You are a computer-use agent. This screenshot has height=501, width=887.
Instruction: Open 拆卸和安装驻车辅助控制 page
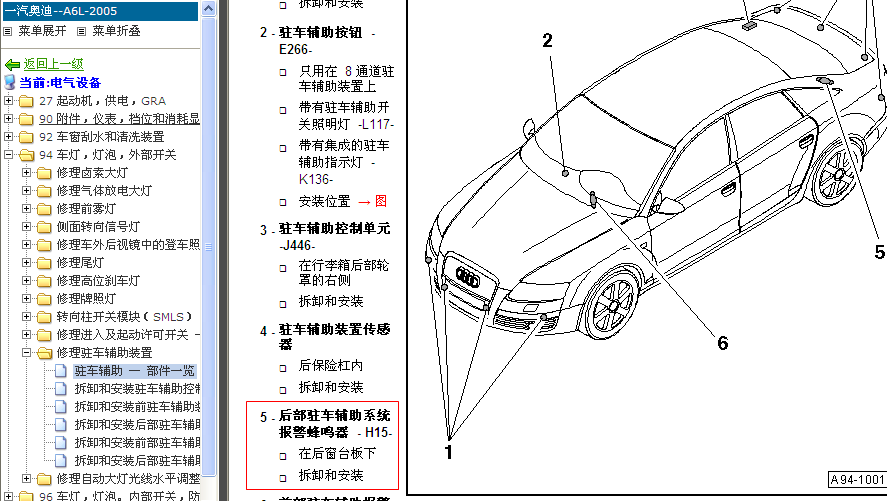coord(137,389)
